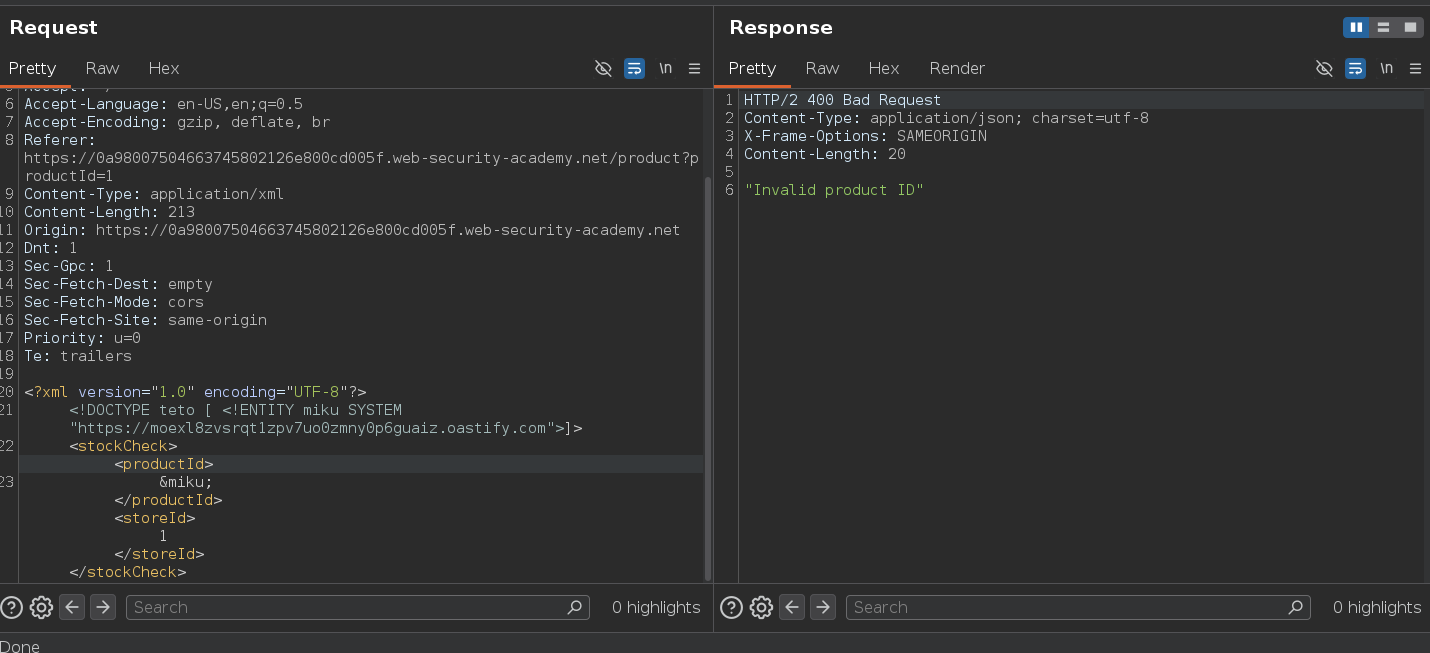
Task: Click the Te: trailers header
Action: point(78,356)
